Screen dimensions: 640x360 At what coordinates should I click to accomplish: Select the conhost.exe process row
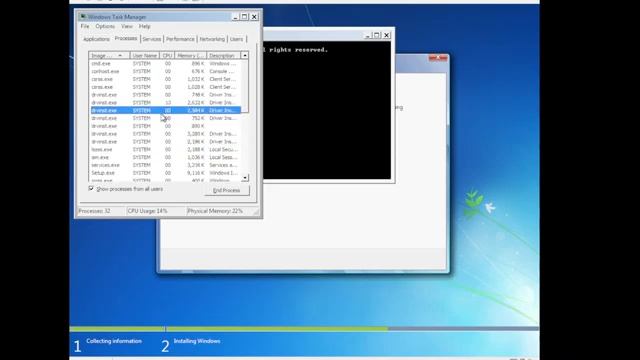(x=165, y=71)
